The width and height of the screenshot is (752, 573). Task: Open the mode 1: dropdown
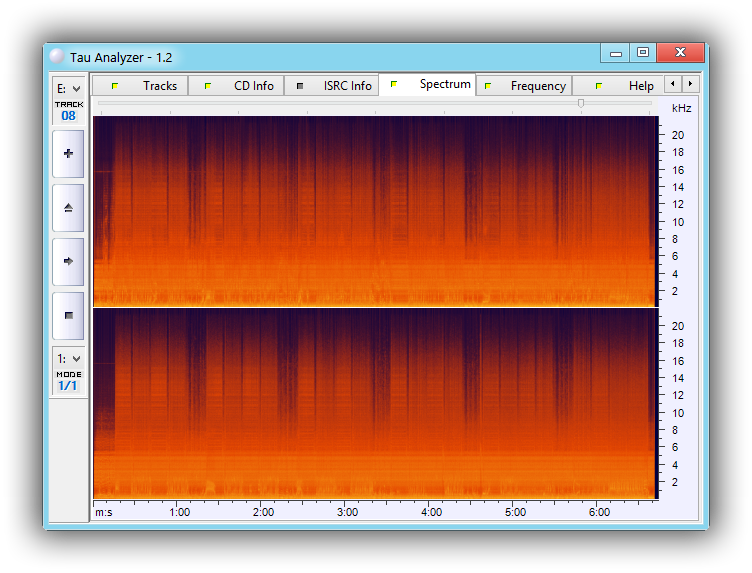tap(69, 359)
